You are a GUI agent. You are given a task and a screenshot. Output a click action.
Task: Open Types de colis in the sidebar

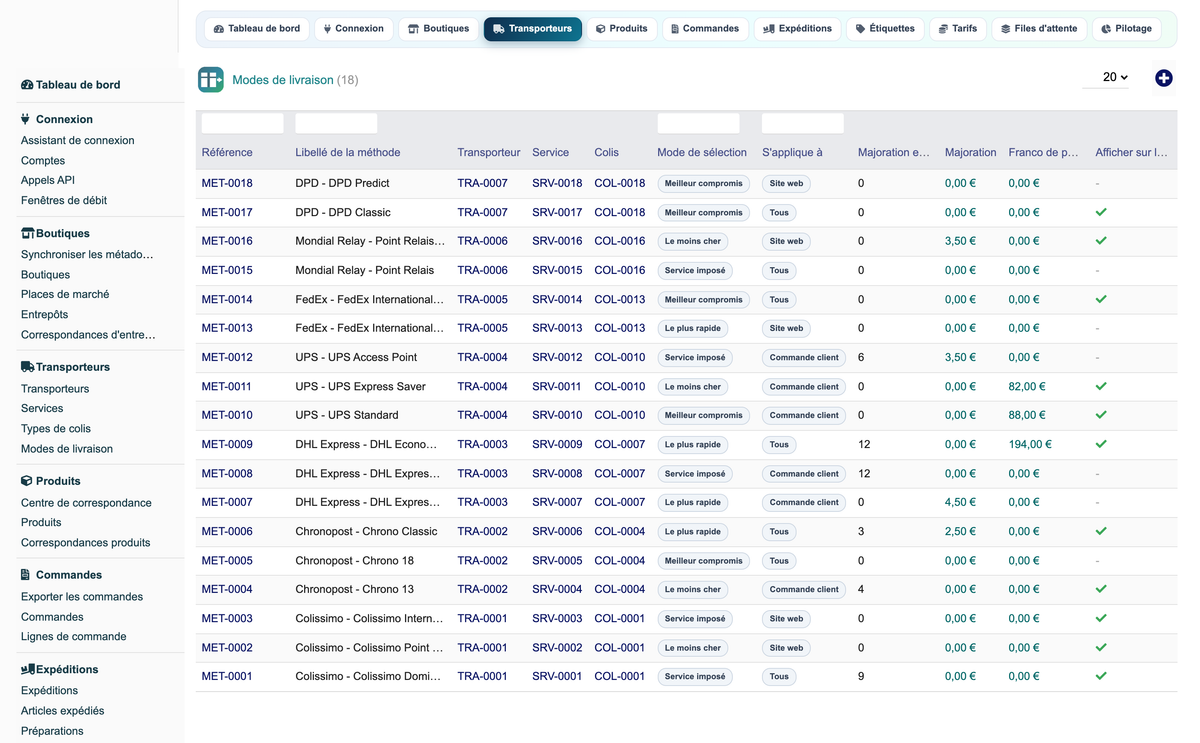[56, 429]
